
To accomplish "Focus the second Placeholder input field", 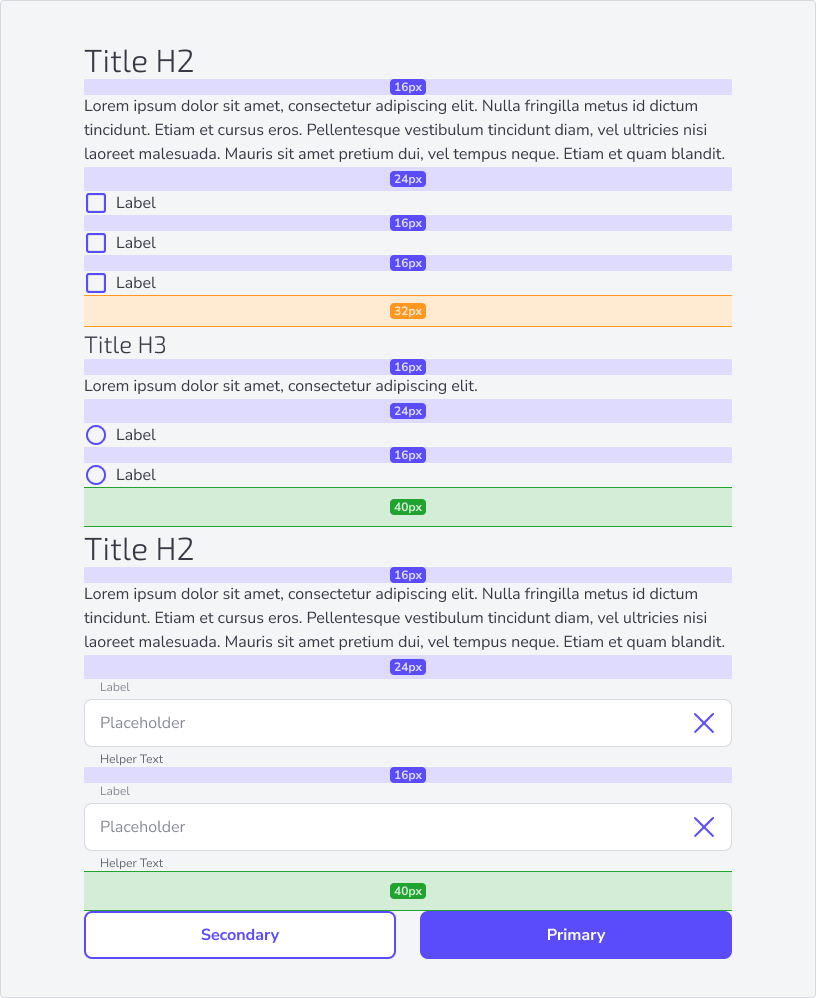I will [408, 827].
